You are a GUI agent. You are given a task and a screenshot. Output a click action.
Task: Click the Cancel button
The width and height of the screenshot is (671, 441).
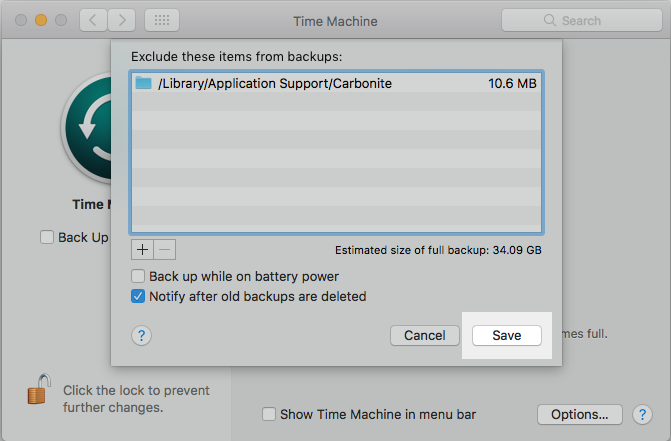(424, 336)
